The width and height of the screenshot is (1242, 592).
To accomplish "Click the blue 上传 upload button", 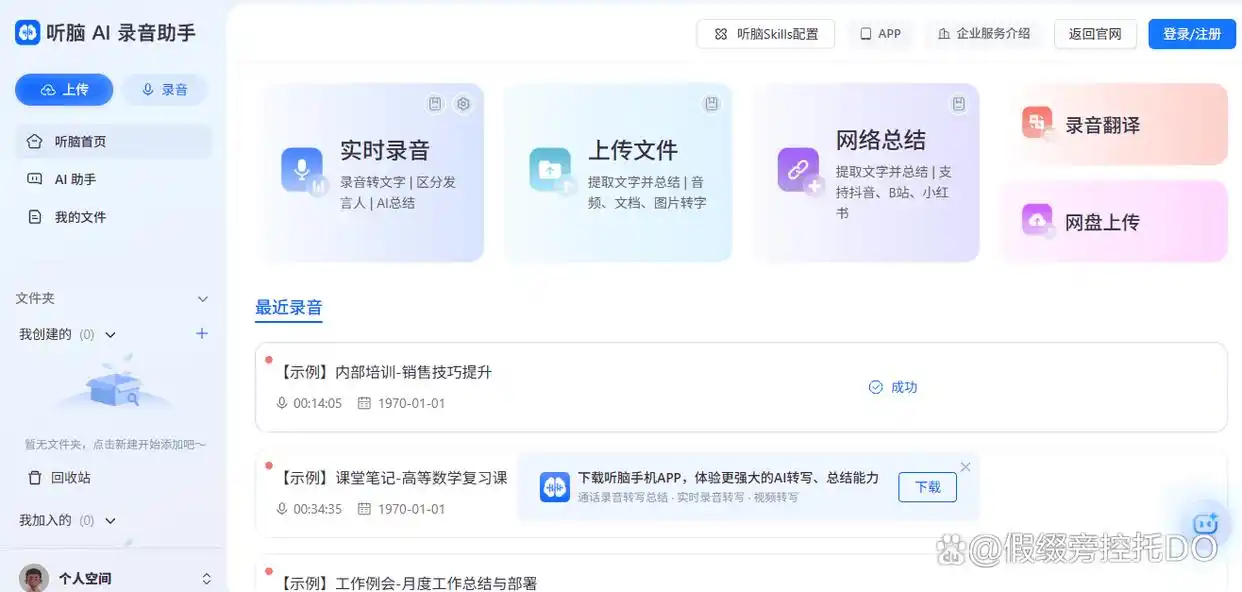I will [x=64, y=90].
